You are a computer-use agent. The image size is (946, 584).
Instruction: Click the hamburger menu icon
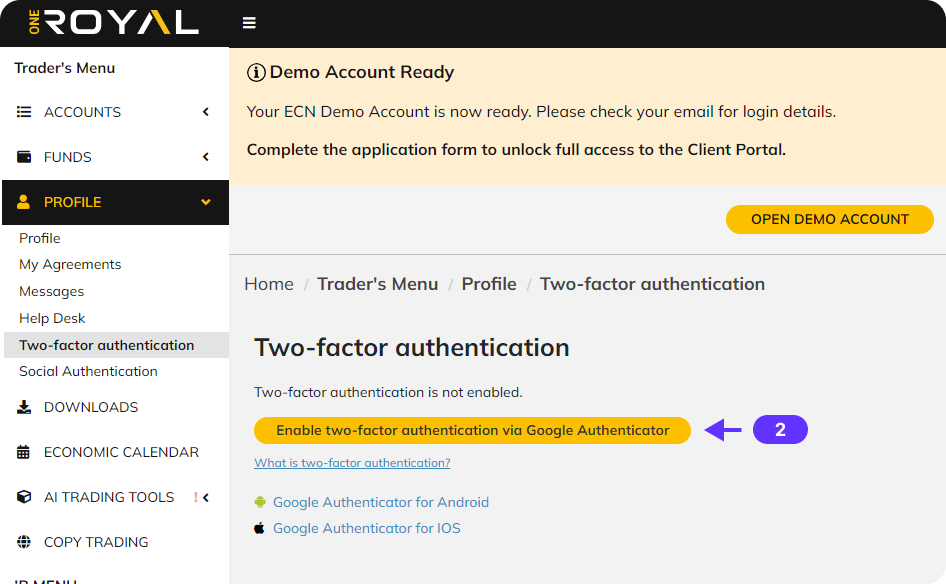click(249, 24)
